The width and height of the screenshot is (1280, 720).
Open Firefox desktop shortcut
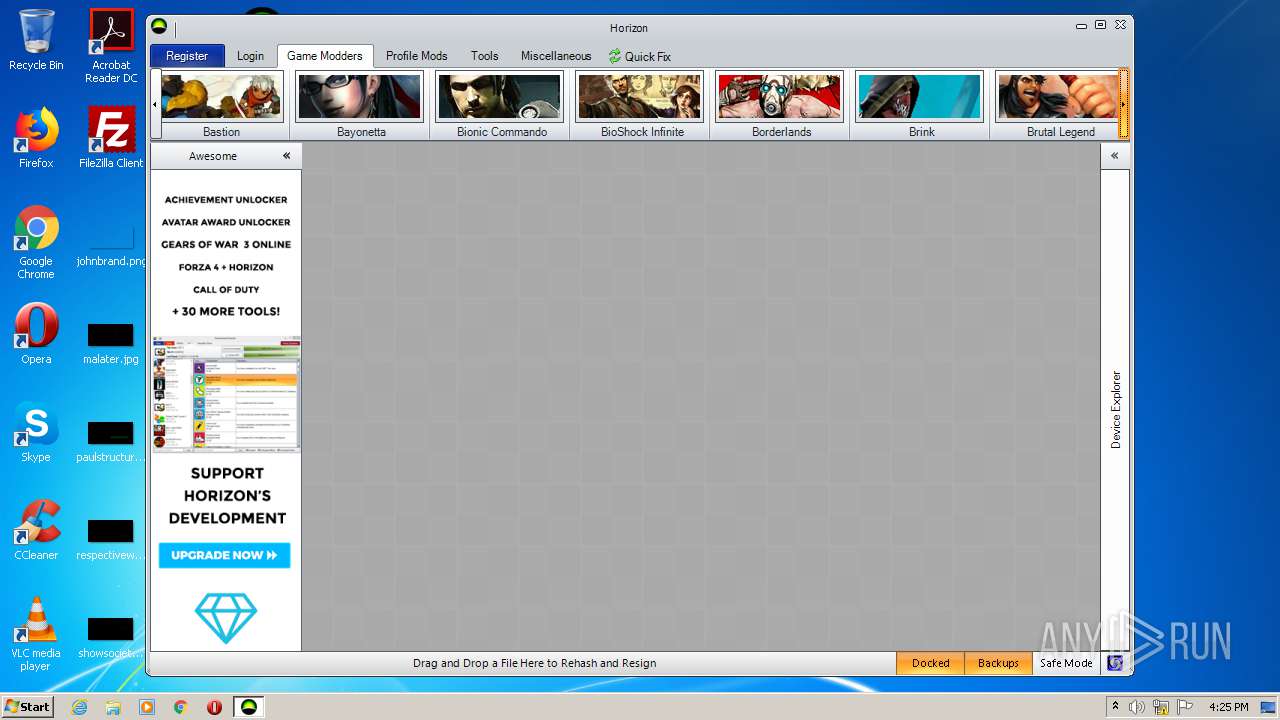[36, 138]
